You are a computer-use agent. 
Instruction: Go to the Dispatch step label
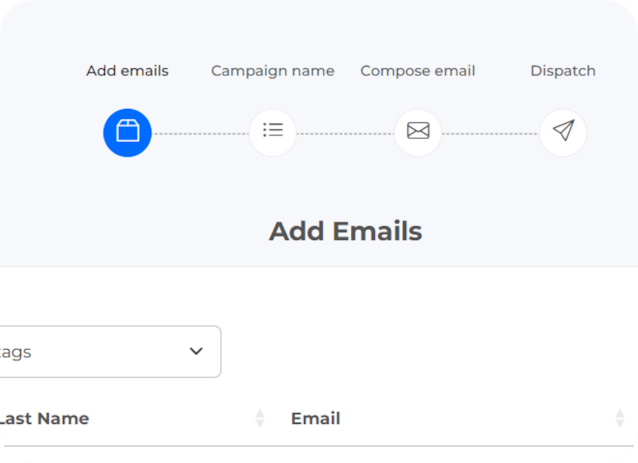point(563,71)
